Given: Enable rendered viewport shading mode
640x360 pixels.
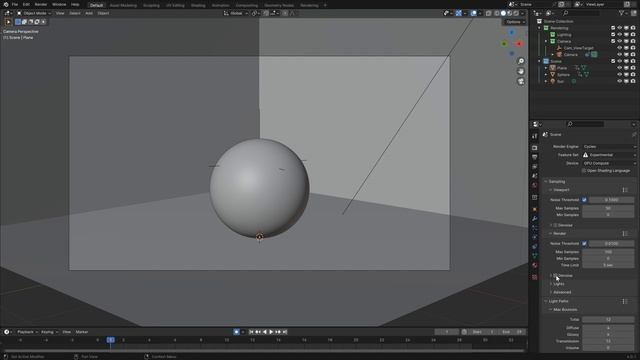Looking at the screenshot, I should tap(516, 13).
